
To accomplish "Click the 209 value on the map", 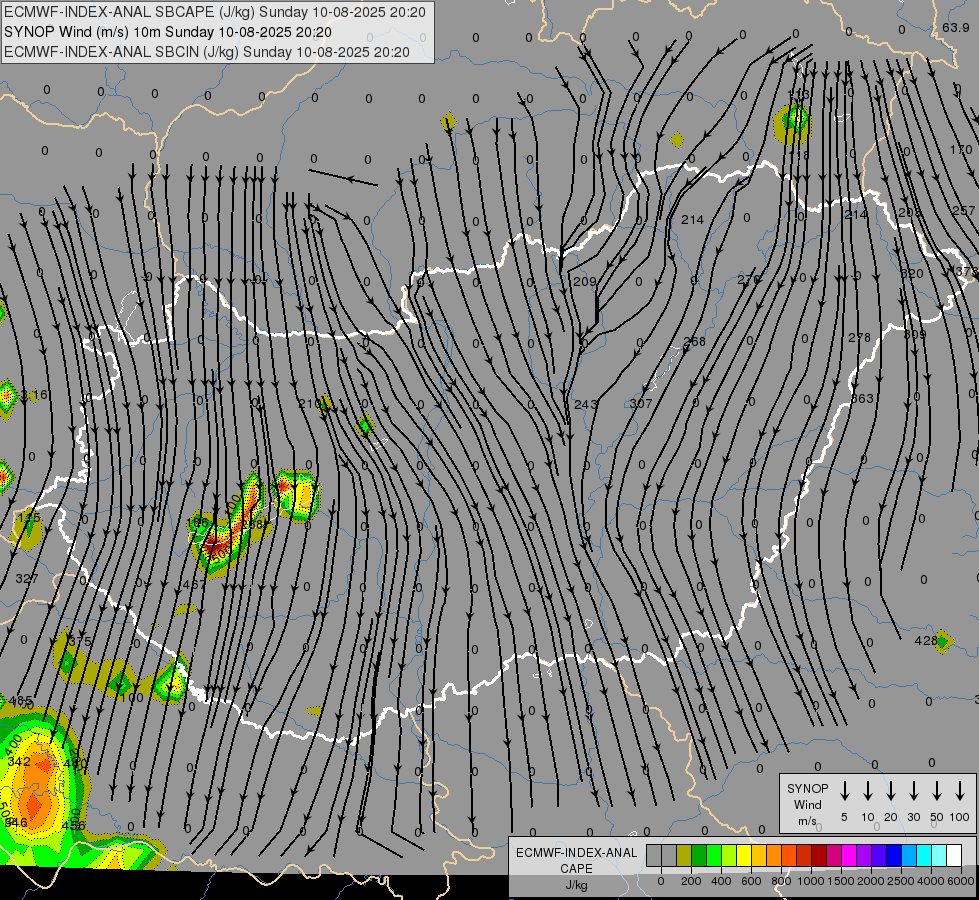I will [584, 282].
